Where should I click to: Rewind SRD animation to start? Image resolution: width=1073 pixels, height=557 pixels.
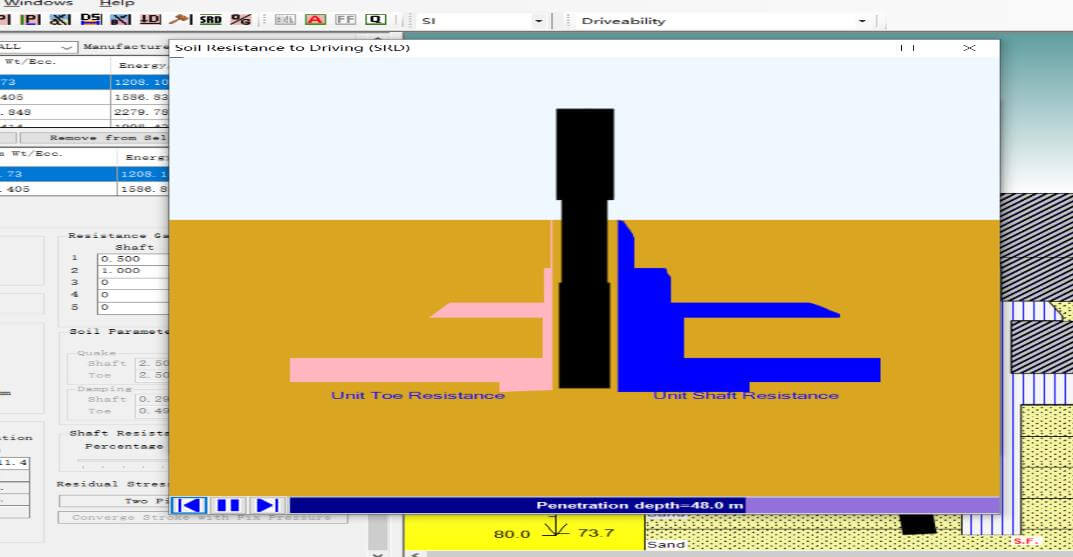tap(189, 505)
